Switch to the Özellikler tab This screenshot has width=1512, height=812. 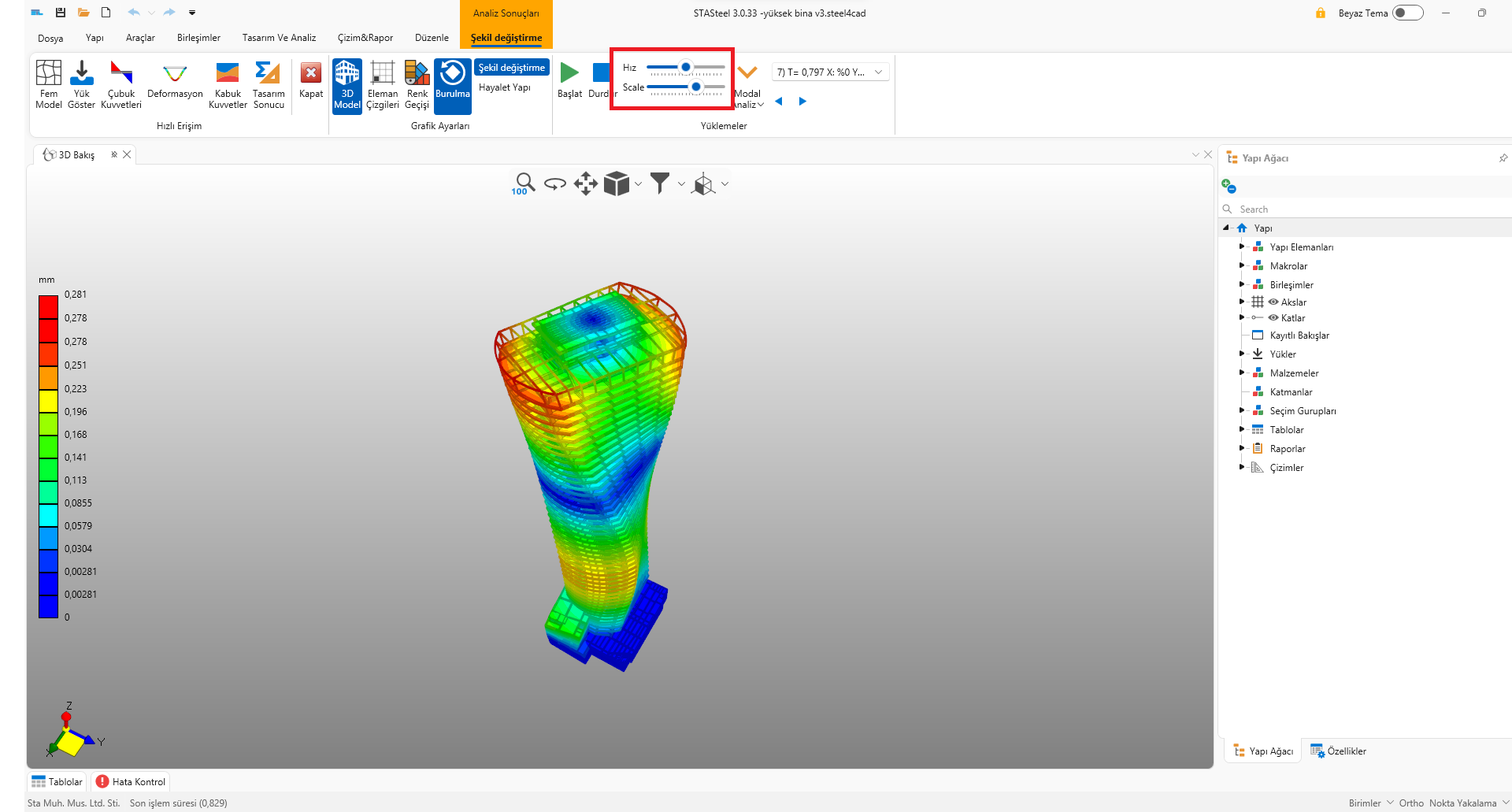pos(1339,751)
